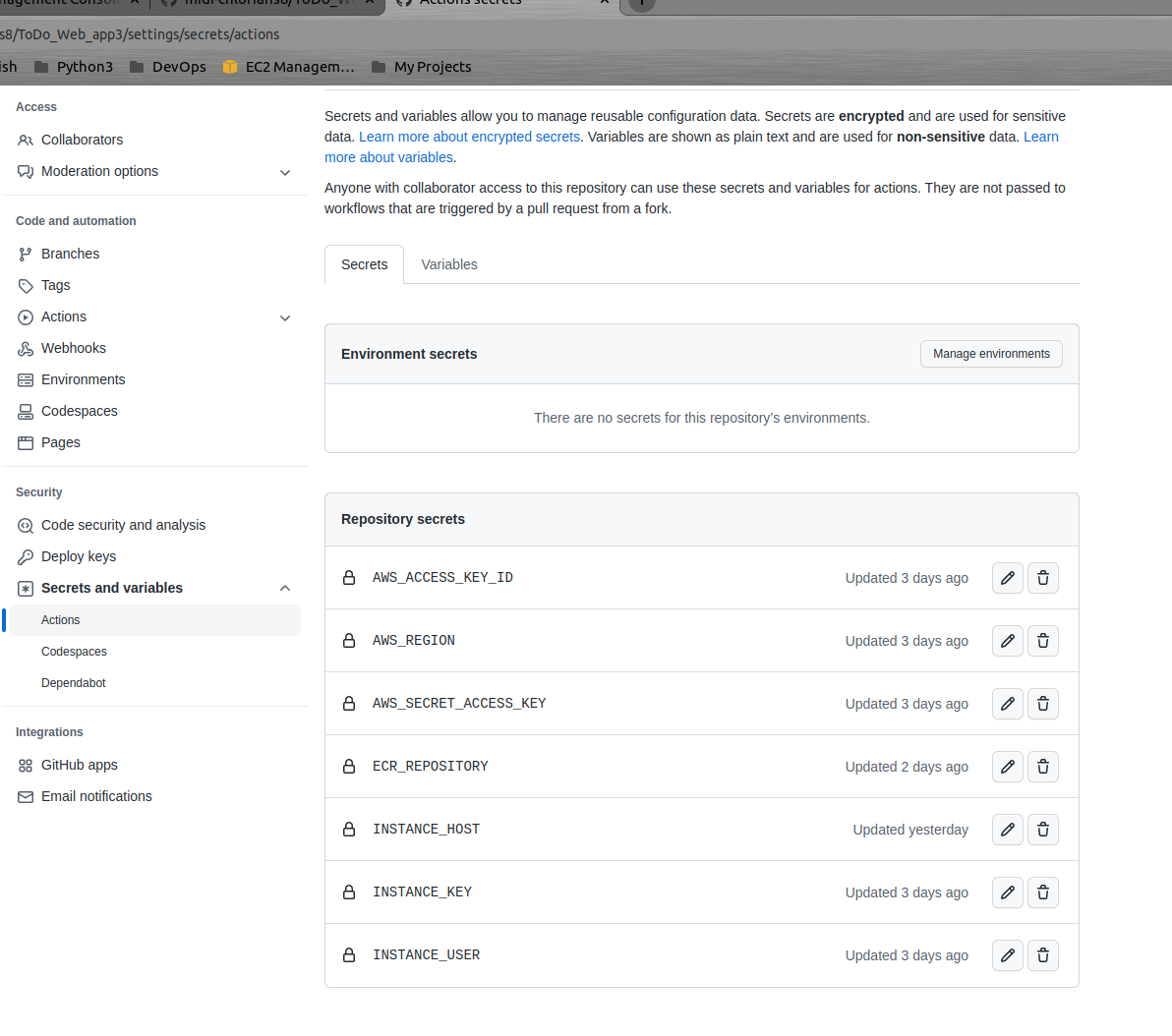The image size is (1172, 1036).
Task: Expand the Moderation options section
Action: point(285,172)
